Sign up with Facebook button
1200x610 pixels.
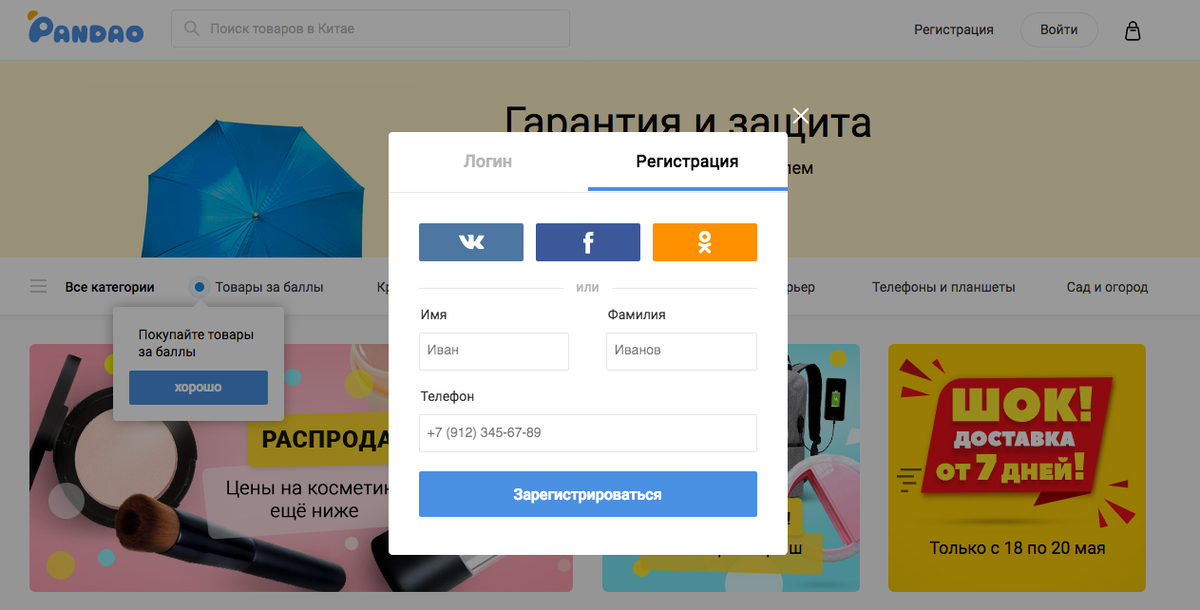(x=588, y=242)
